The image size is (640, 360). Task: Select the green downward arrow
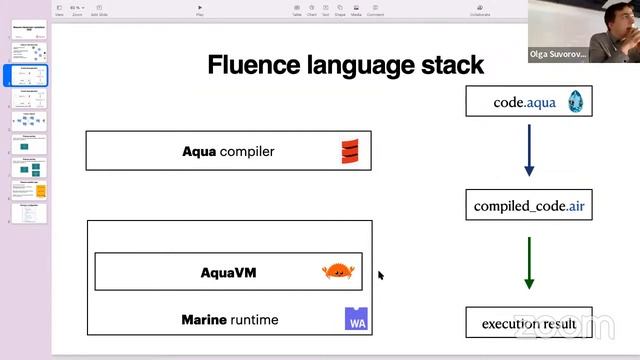pos(529,263)
